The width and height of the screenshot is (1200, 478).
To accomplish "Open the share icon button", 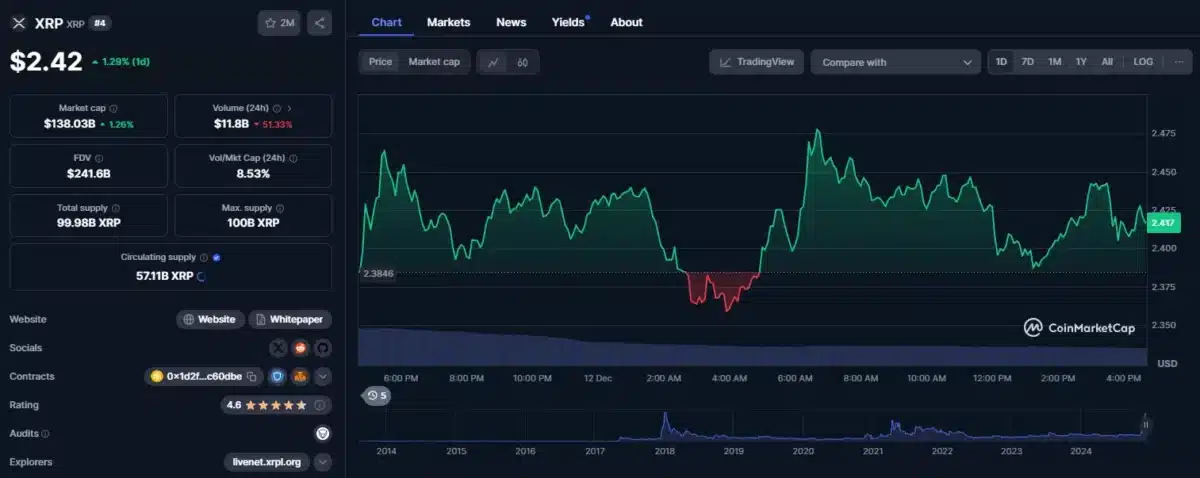I will 319,22.
